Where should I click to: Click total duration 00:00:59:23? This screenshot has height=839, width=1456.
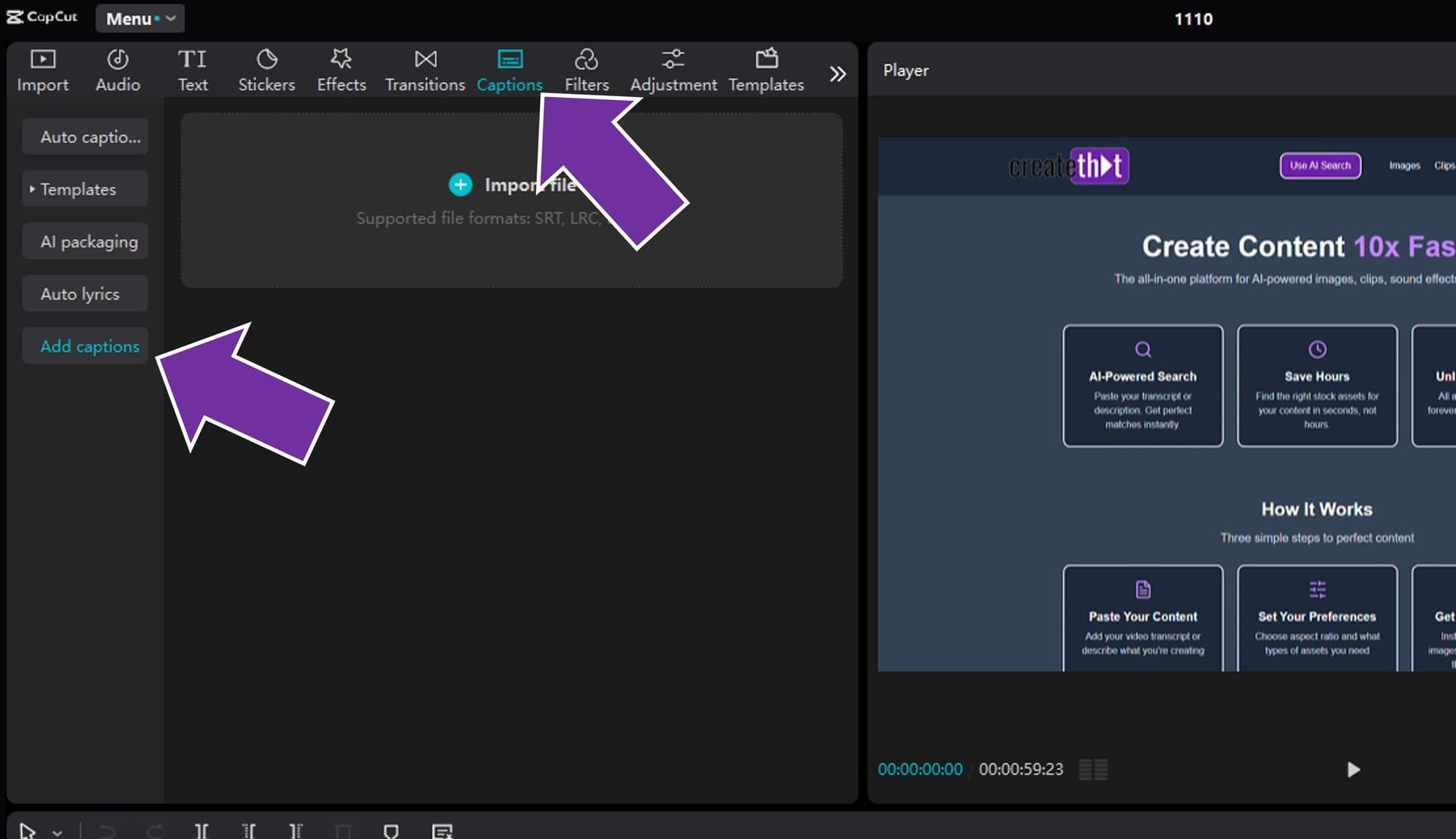(1021, 769)
